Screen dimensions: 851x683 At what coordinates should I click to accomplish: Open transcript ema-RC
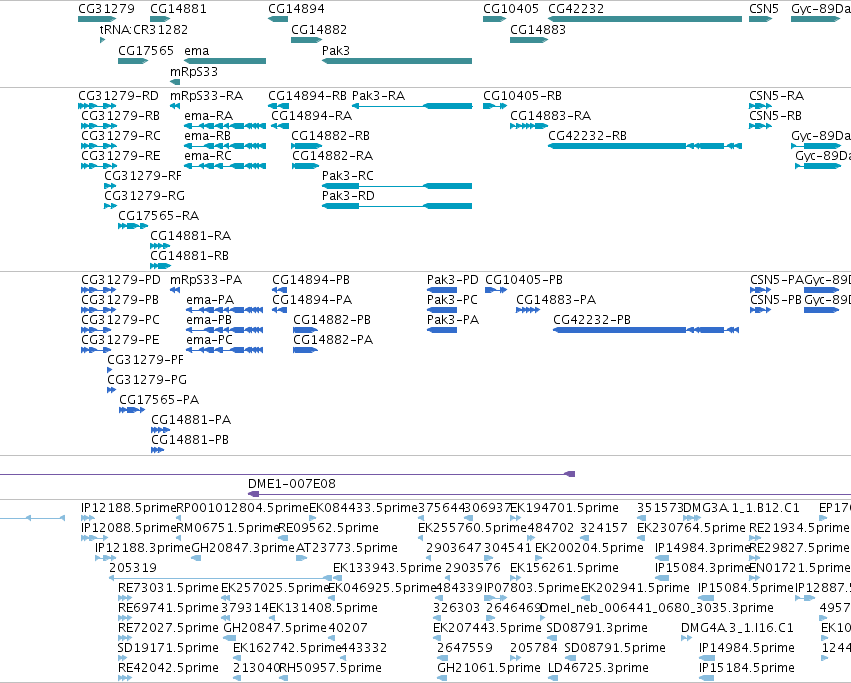click(208, 156)
